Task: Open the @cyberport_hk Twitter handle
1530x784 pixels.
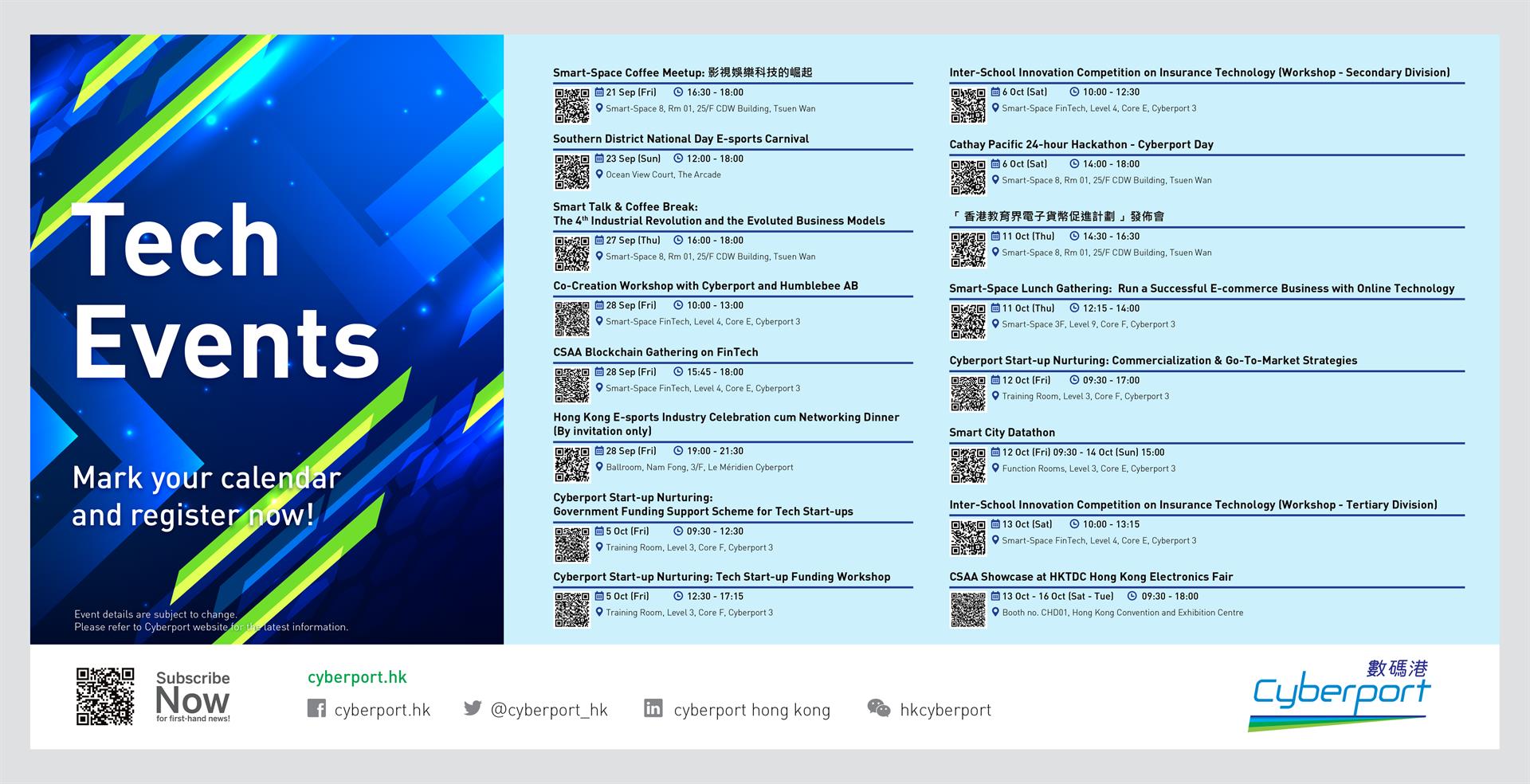Action: pyautogui.click(x=549, y=710)
